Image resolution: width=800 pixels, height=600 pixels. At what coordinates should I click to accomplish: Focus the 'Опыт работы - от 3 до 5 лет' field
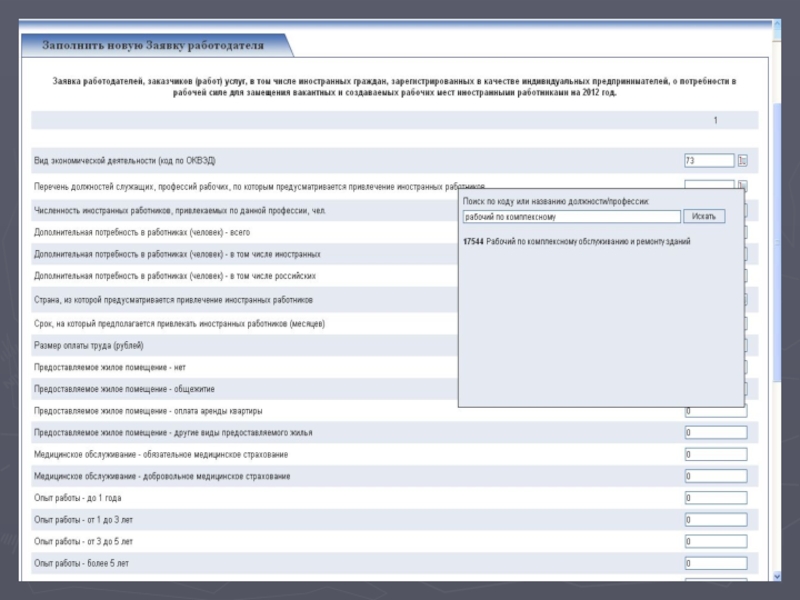click(x=715, y=542)
